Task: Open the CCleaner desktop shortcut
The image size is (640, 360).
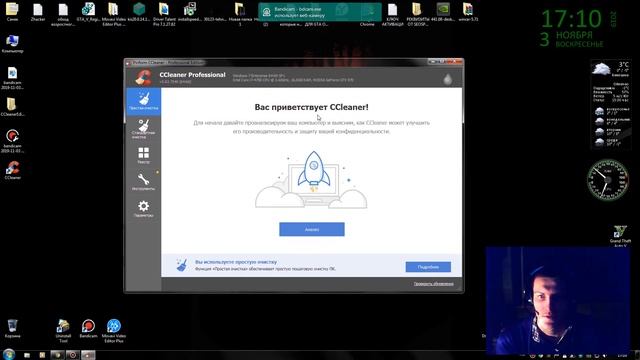Action: click(x=12, y=170)
